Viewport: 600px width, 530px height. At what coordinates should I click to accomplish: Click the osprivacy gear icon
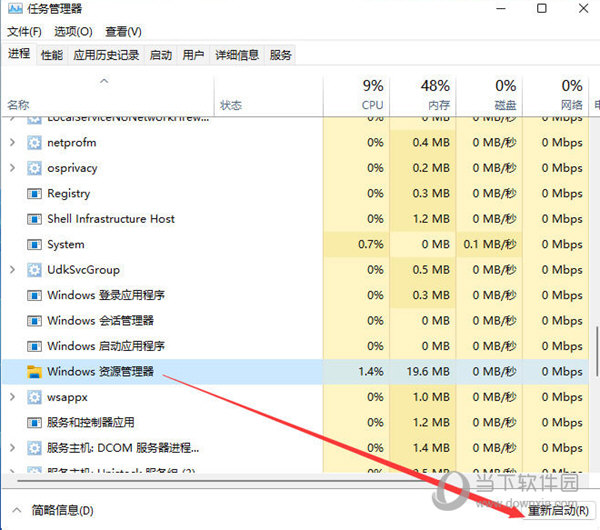pos(34,168)
